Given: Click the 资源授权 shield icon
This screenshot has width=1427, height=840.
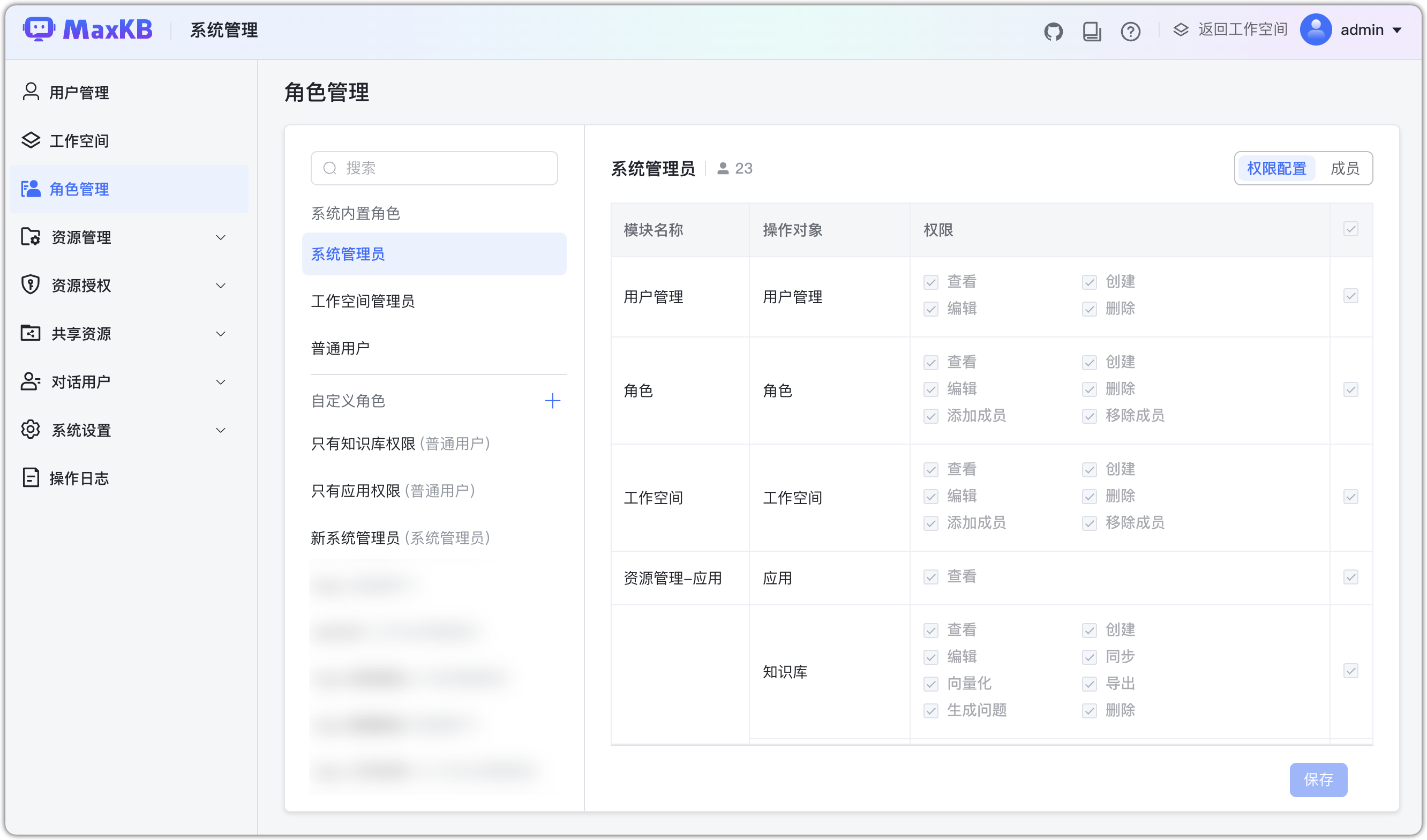Looking at the screenshot, I should tap(31, 285).
